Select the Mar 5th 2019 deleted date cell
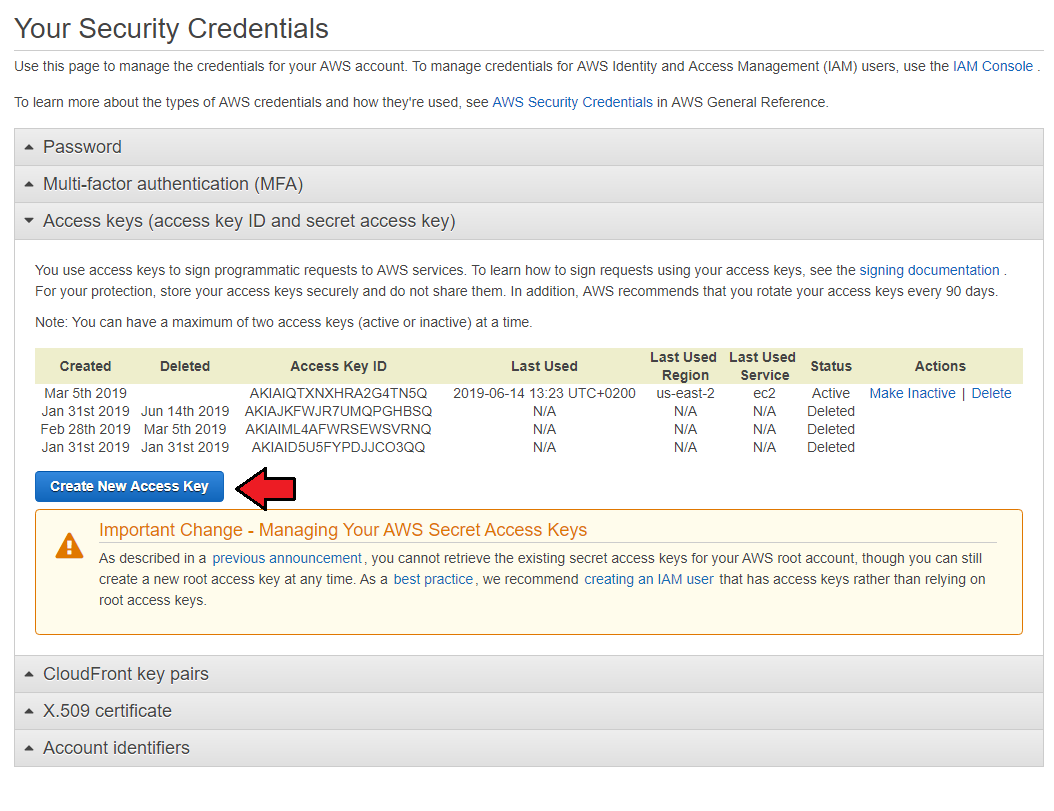Image resolution: width=1054 pixels, height=811 pixels. 185,429
